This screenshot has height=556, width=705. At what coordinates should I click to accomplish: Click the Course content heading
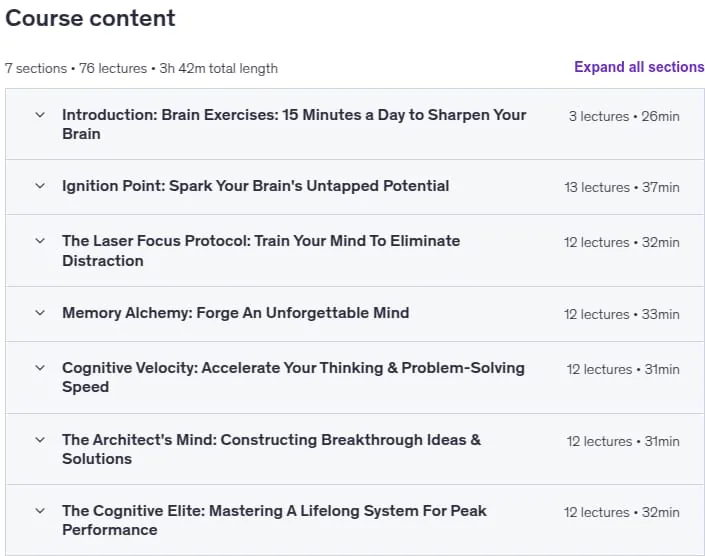tap(90, 19)
